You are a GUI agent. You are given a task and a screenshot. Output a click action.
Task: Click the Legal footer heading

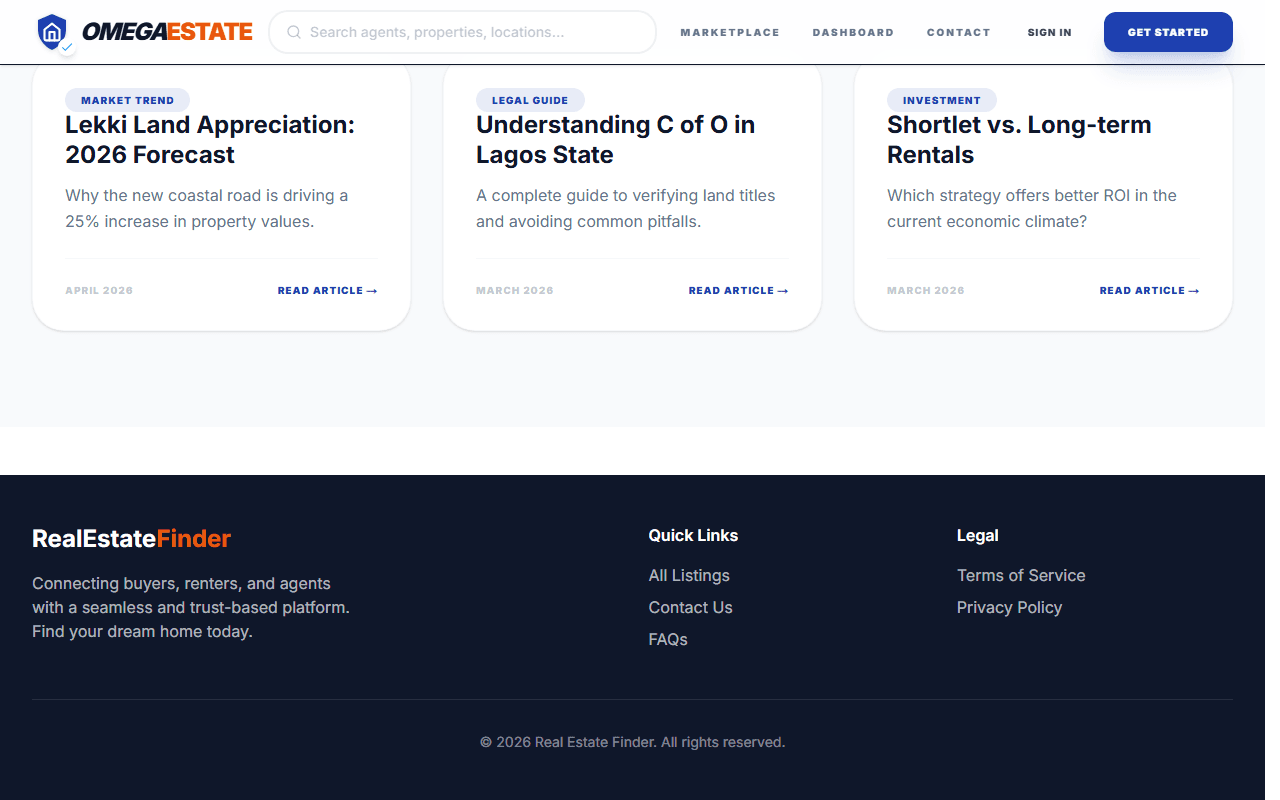pos(977,536)
